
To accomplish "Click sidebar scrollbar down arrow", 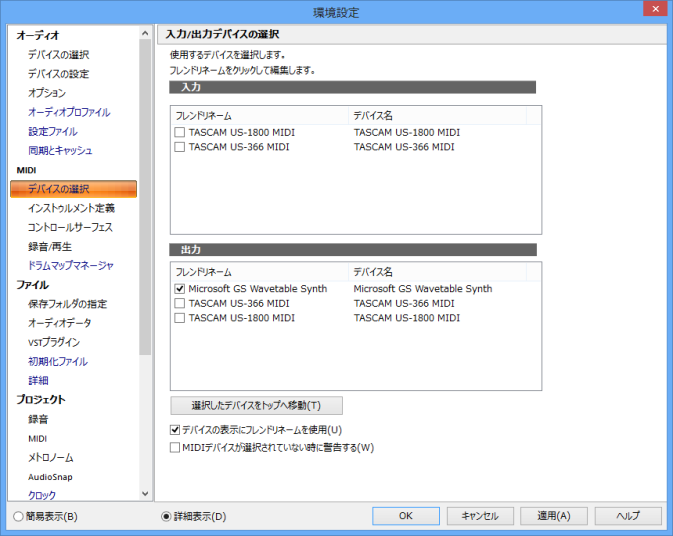I will click(145, 494).
